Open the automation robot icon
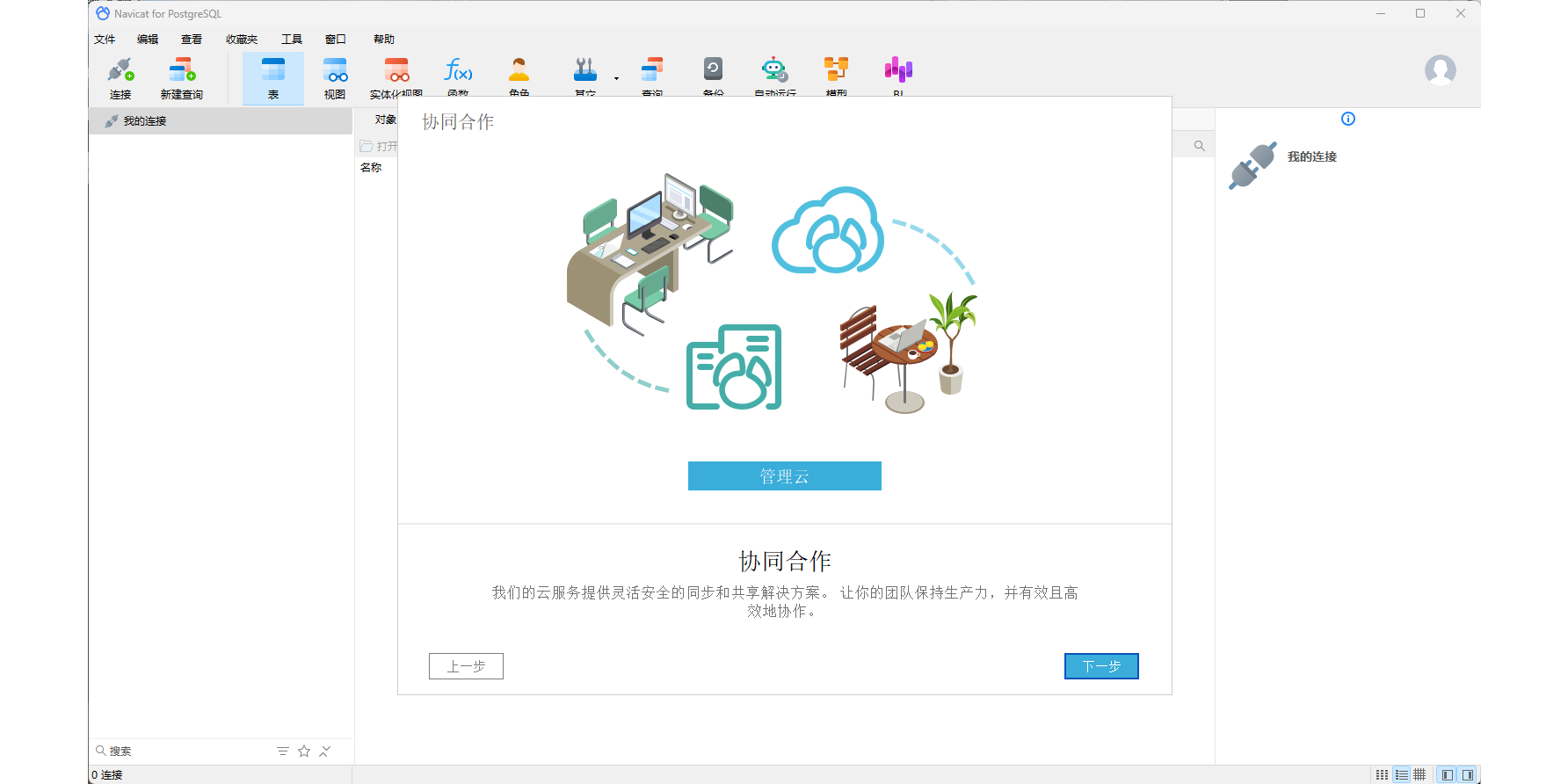This screenshot has width=1568, height=784. 774,71
